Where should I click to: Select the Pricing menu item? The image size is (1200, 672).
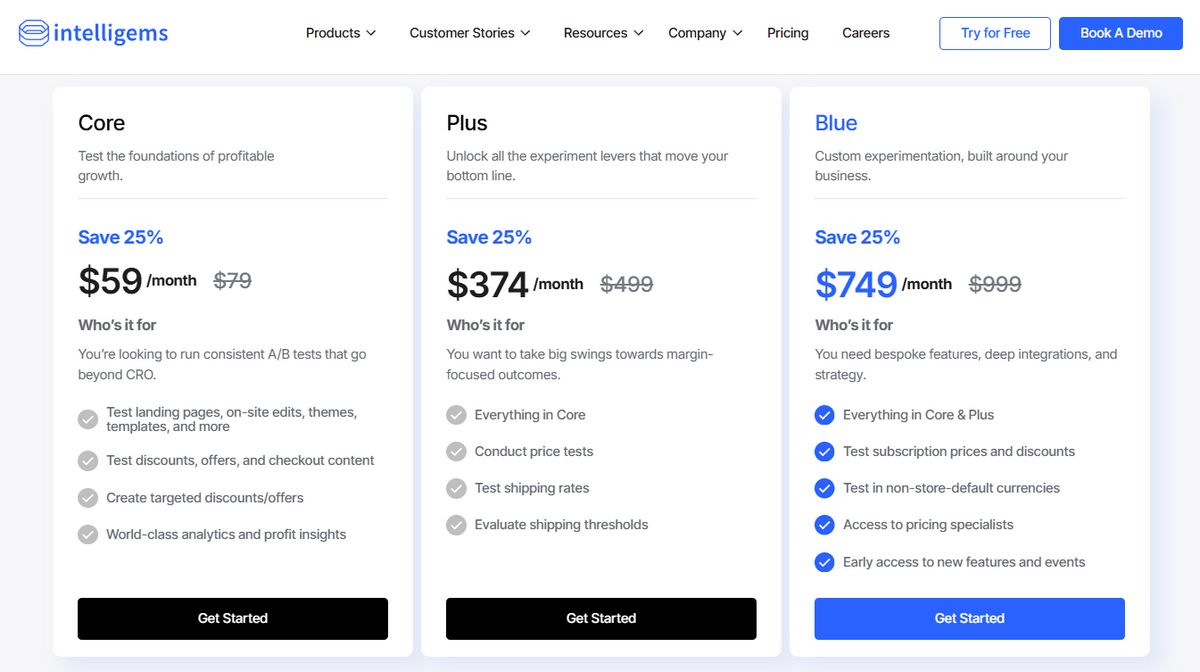[x=788, y=32]
